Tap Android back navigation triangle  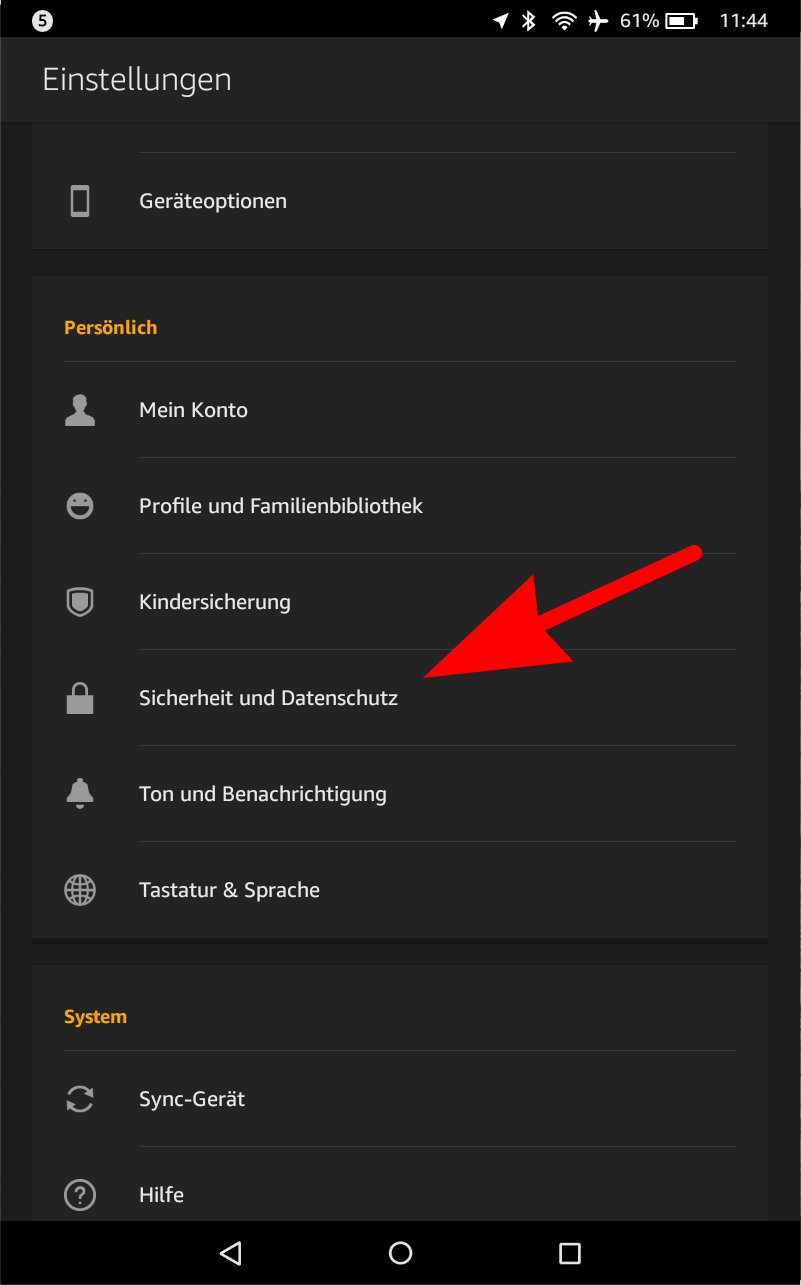[231, 1252]
